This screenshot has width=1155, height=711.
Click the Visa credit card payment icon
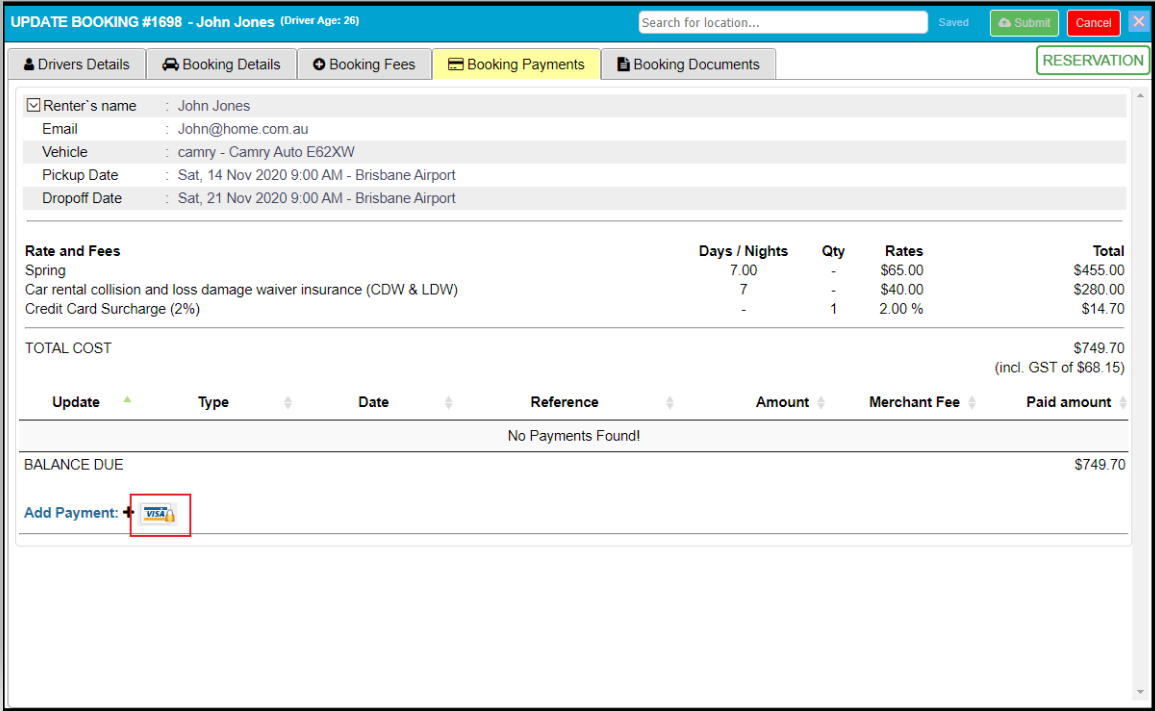tap(159, 514)
